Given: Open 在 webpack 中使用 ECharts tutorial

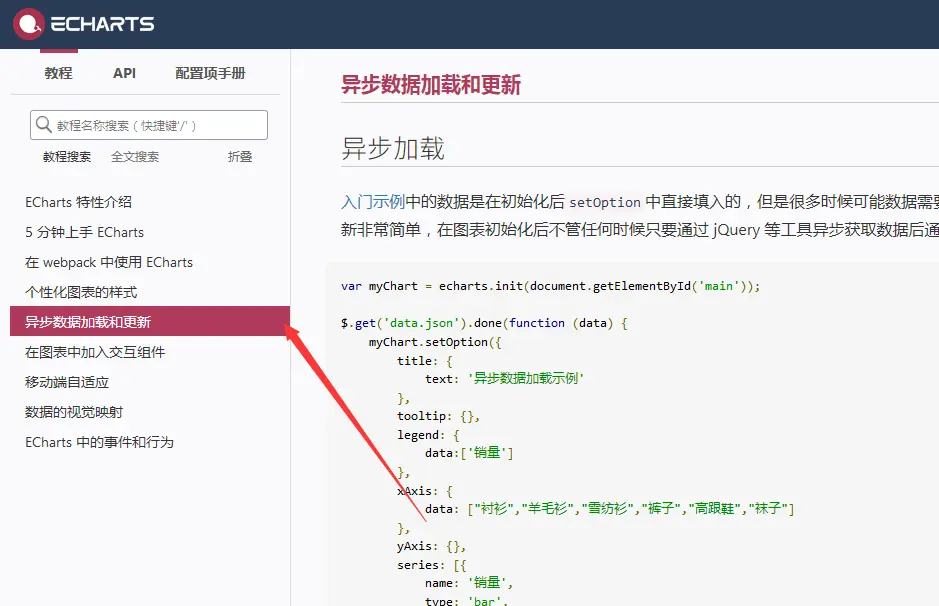Looking at the screenshot, I should 109,262.
